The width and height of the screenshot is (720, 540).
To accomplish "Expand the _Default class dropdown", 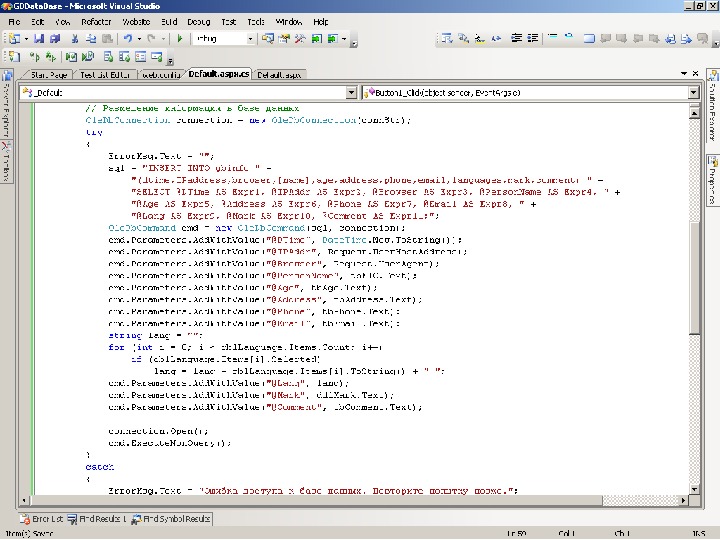I will pos(351,92).
